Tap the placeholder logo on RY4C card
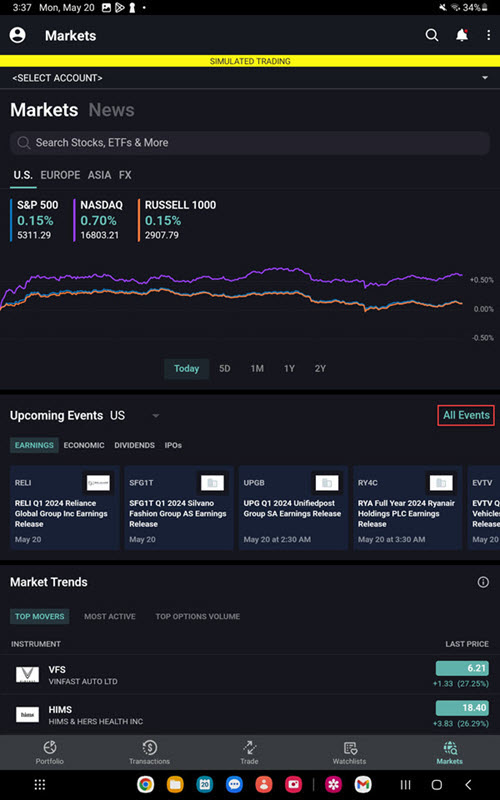 pos(441,483)
